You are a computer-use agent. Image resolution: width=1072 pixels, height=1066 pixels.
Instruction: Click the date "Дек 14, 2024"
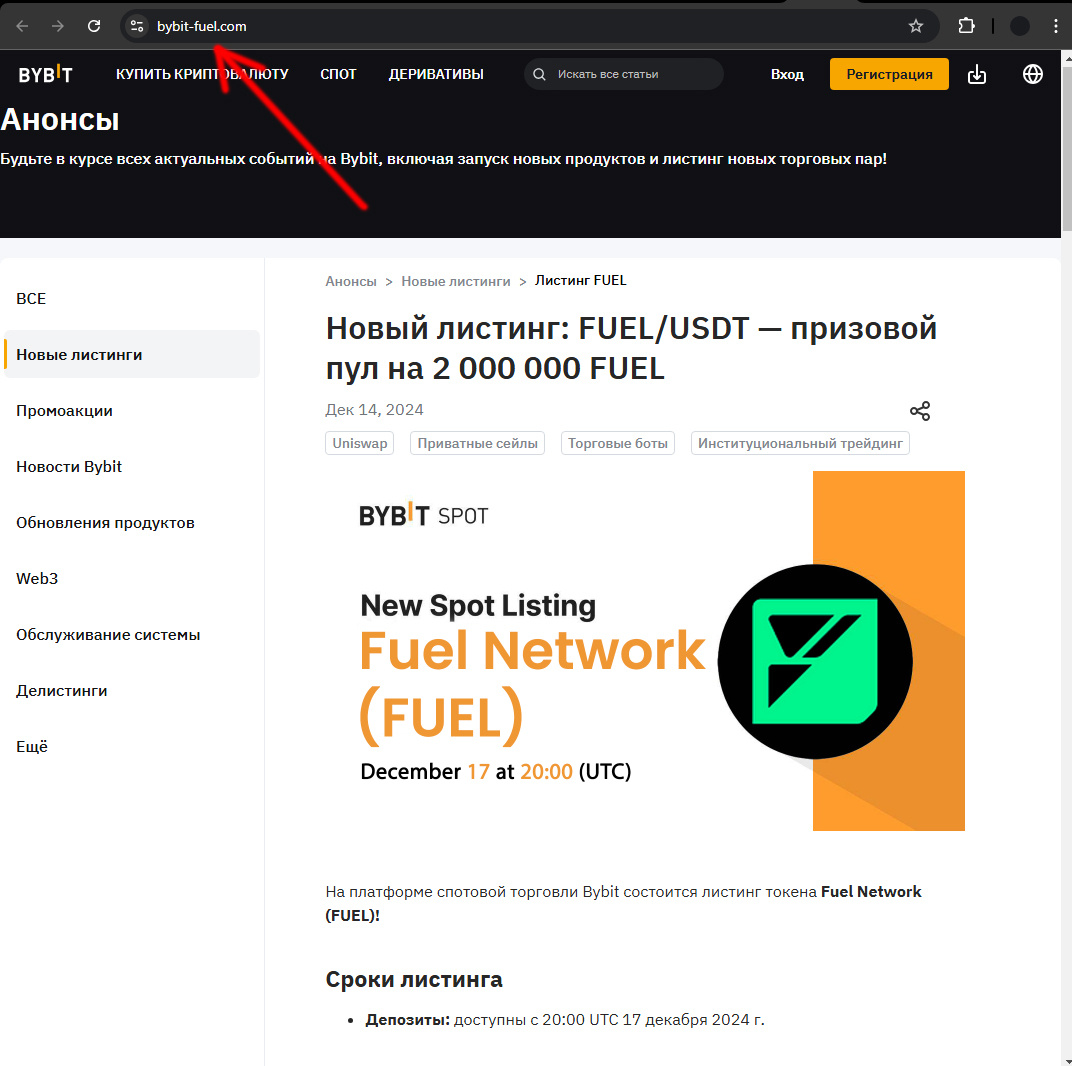(374, 410)
